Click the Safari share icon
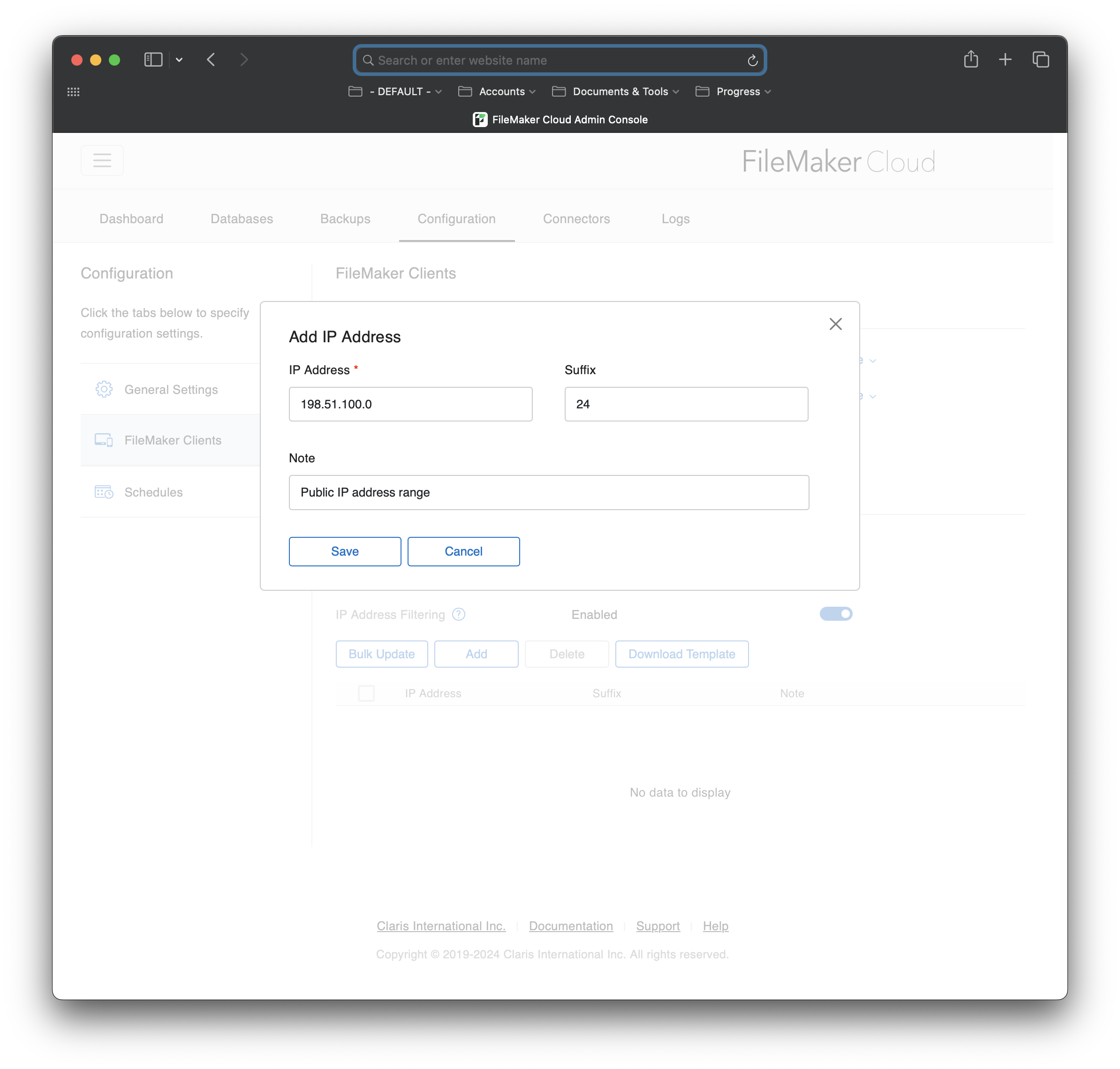The height and width of the screenshot is (1069, 1120). 971,59
